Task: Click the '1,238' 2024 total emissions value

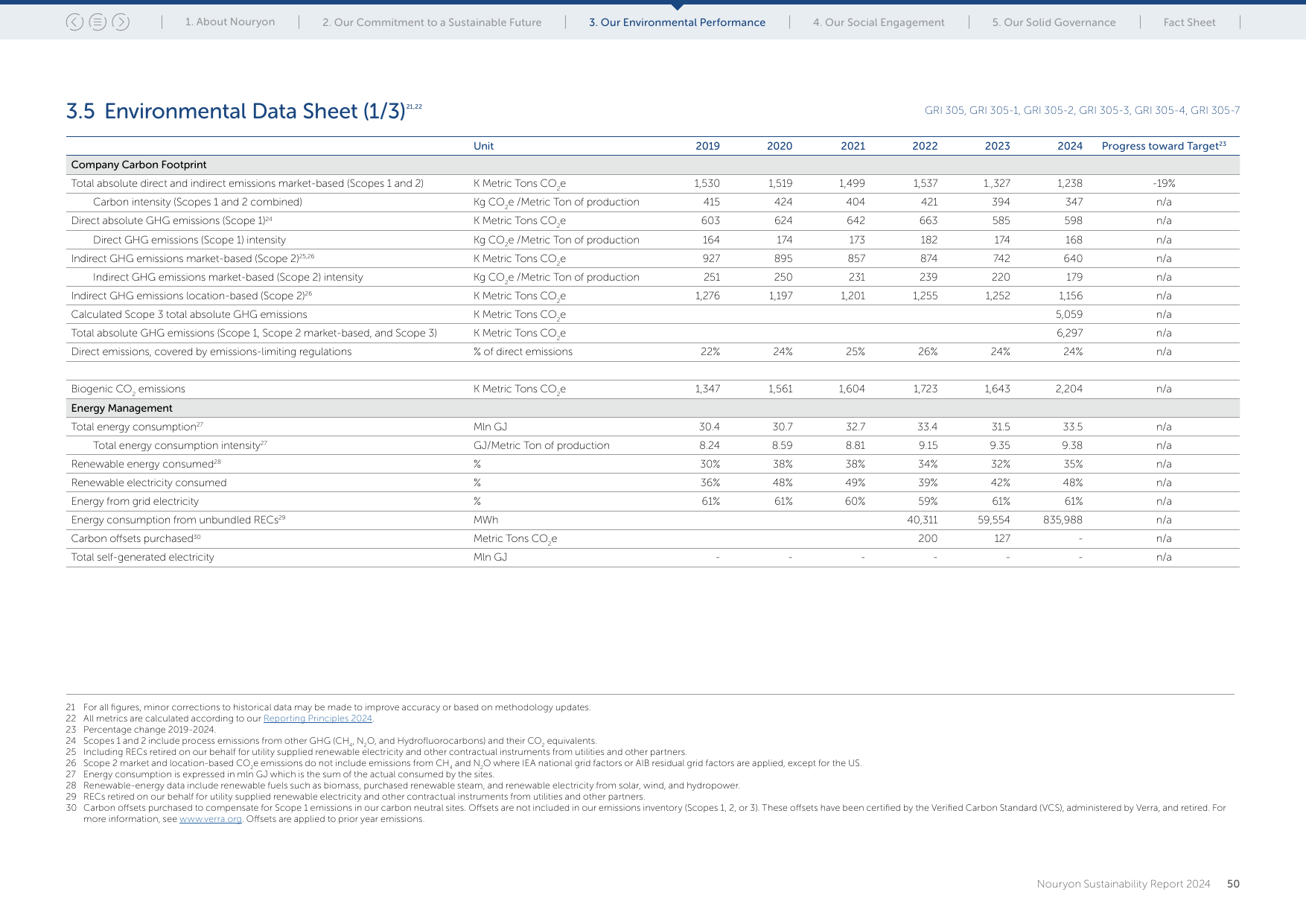Action: [1069, 183]
